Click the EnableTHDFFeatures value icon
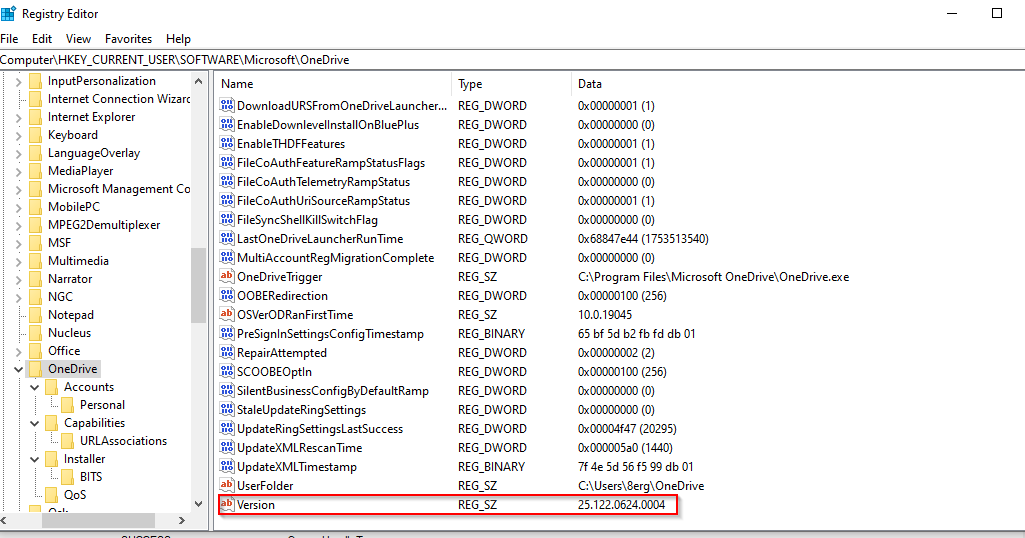Image resolution: width=1025 pixels, height=538 pixels. click(227, 143)
